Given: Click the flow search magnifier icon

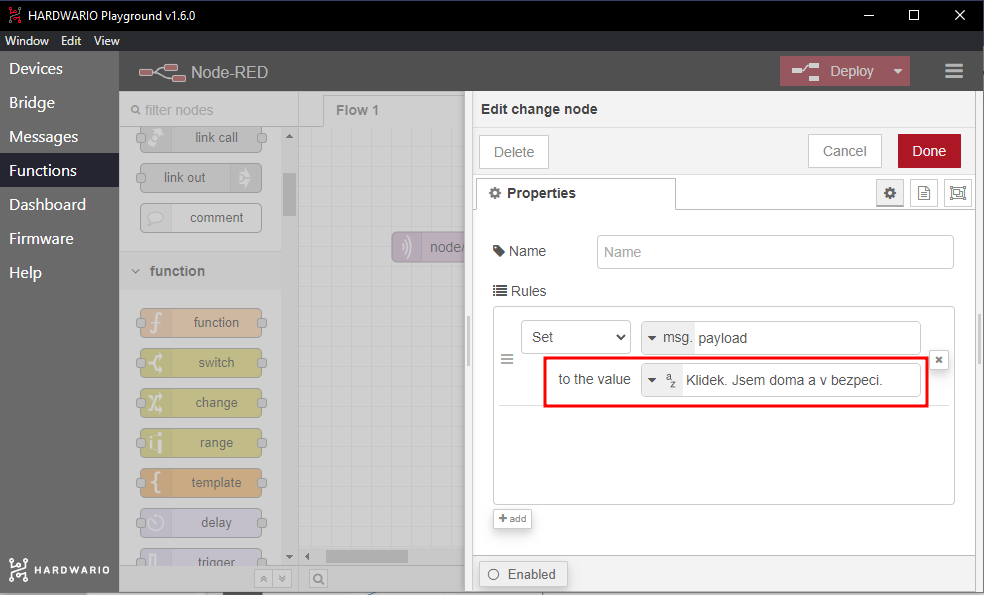Looking at the screenshot, I should tap(318, 579).
